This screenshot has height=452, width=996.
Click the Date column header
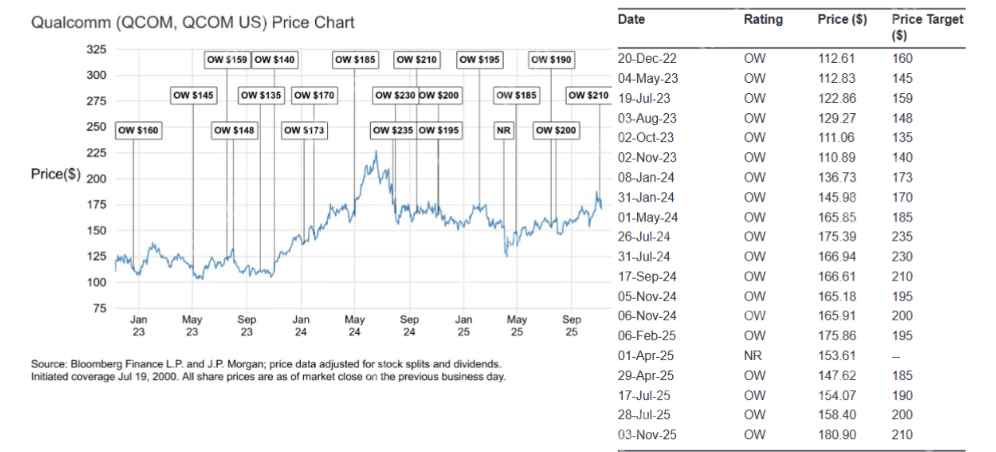pyautogui.click(x=631, y=19)
